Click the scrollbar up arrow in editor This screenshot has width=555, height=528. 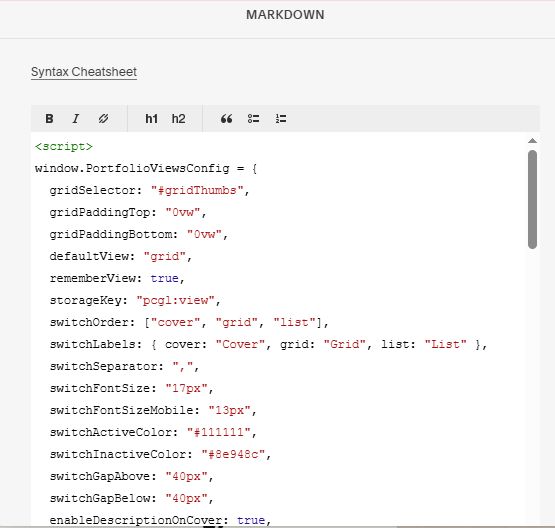532,141
